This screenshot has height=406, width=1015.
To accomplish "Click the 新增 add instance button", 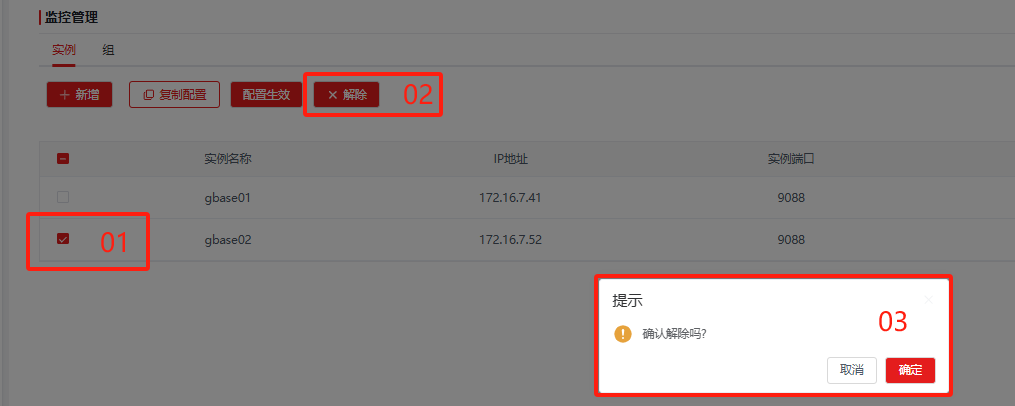I will coord(80,95).
